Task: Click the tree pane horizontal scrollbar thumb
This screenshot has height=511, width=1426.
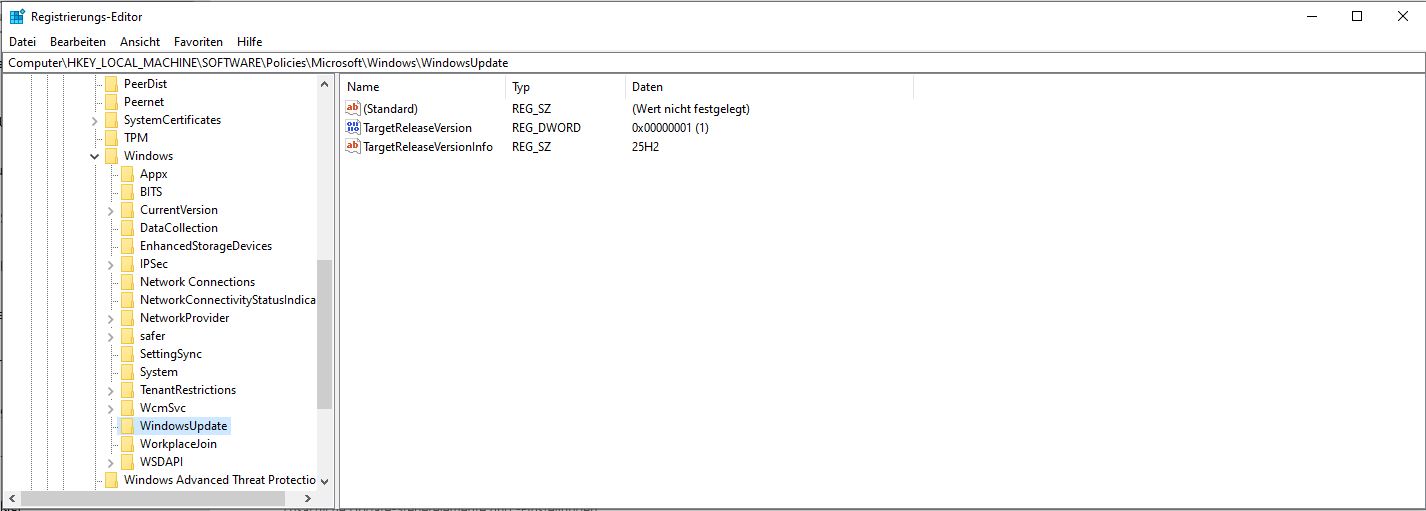Action: pyautogui.click(x=152, y=498)
